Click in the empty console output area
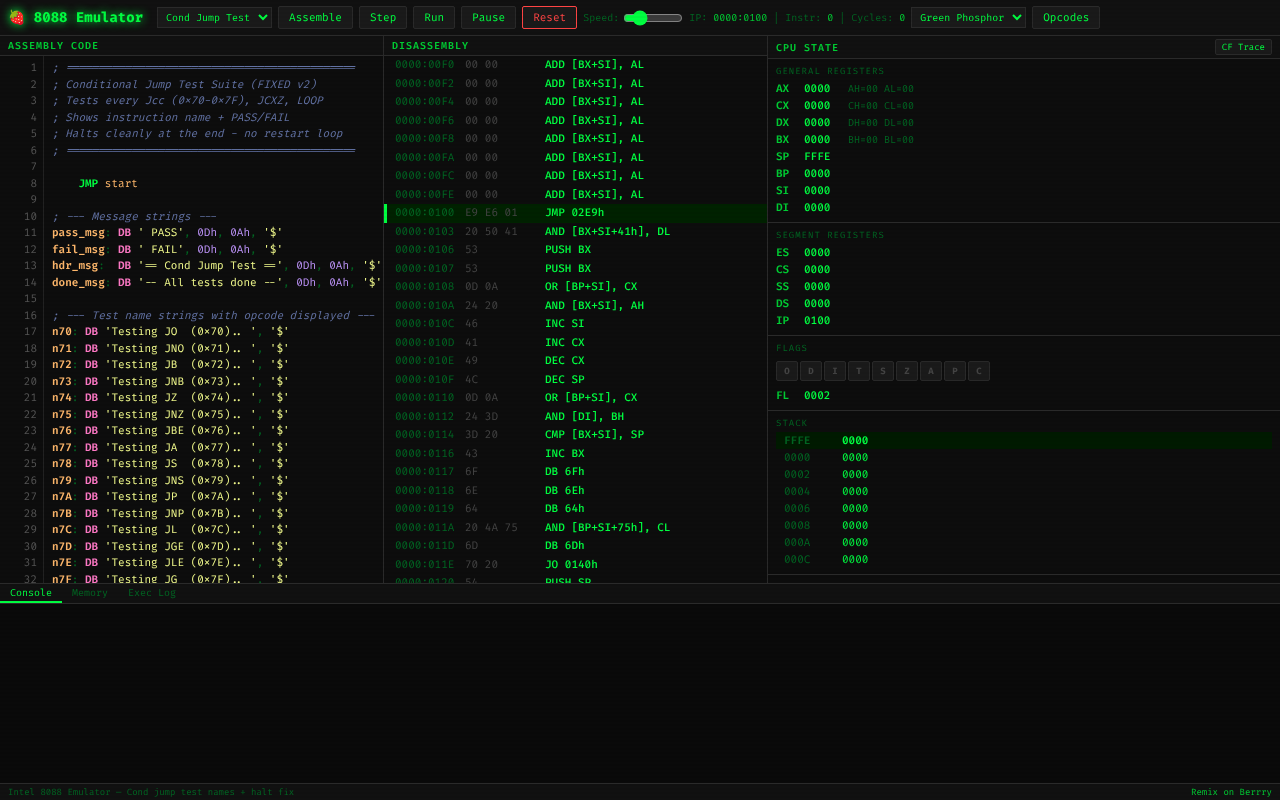Screen dimensions: 1280x800 click(640, 693)
